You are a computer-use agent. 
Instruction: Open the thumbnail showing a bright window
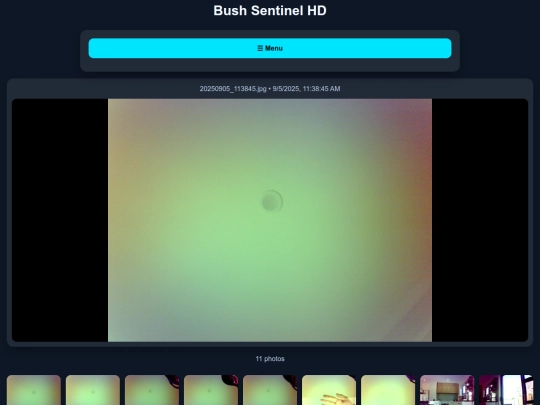pos(506,390)
